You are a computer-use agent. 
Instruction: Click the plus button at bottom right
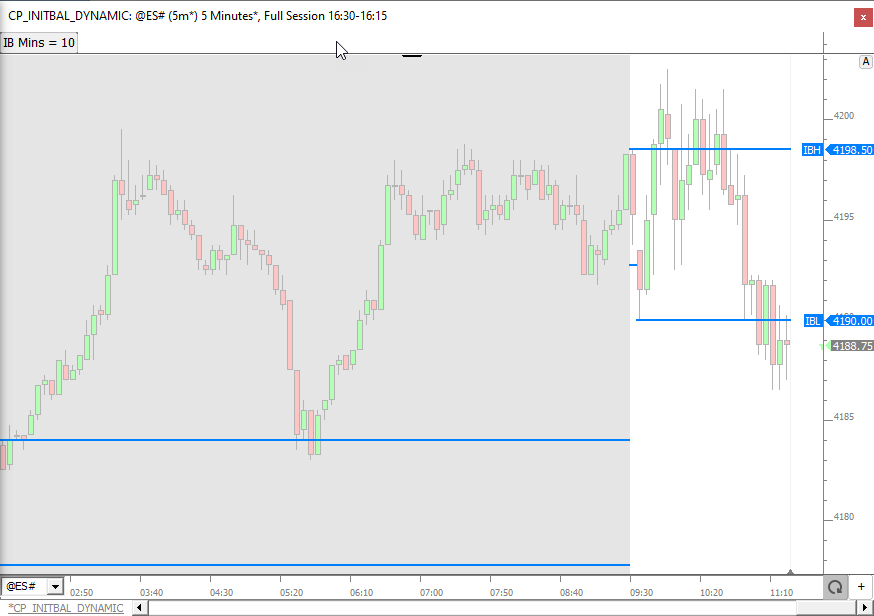coord(861,586)
